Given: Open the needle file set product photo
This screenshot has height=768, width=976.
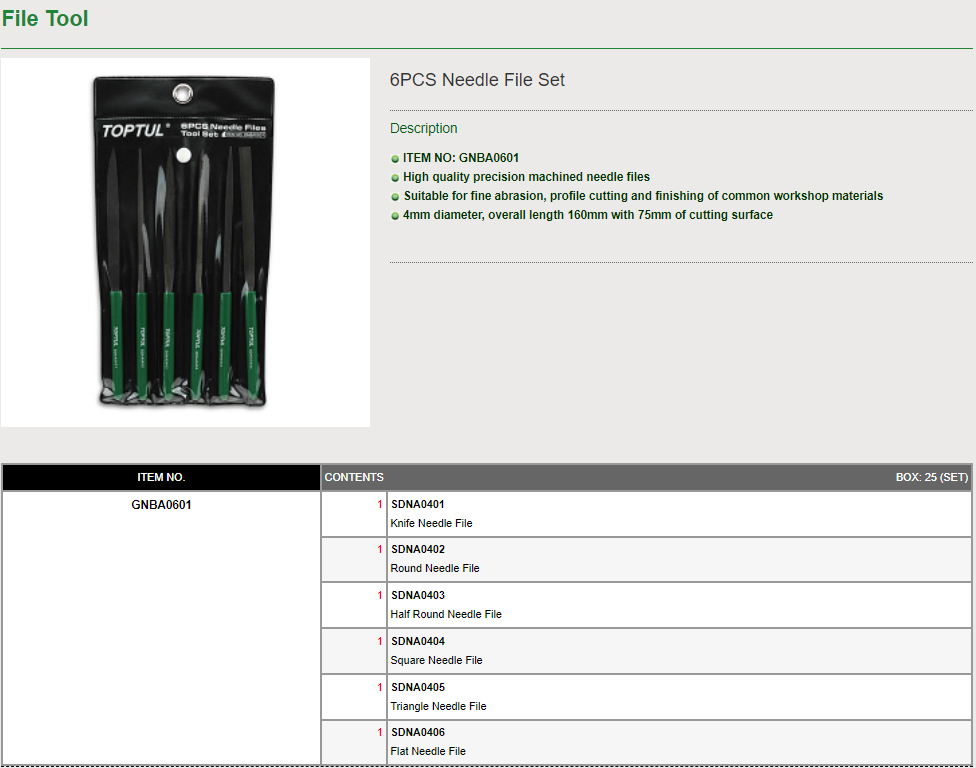Looking at the screenshot, I should coord(185,243).
